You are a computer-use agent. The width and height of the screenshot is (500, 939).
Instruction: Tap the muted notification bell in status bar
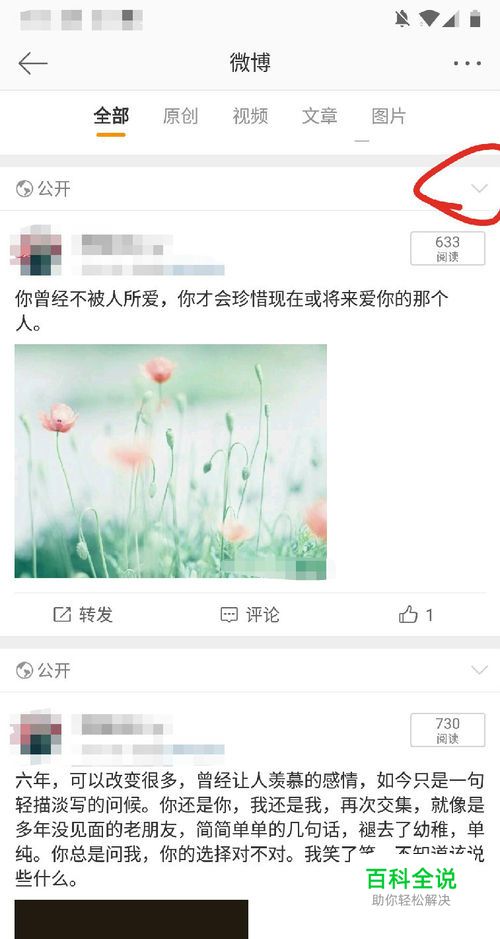click(402, 19)
